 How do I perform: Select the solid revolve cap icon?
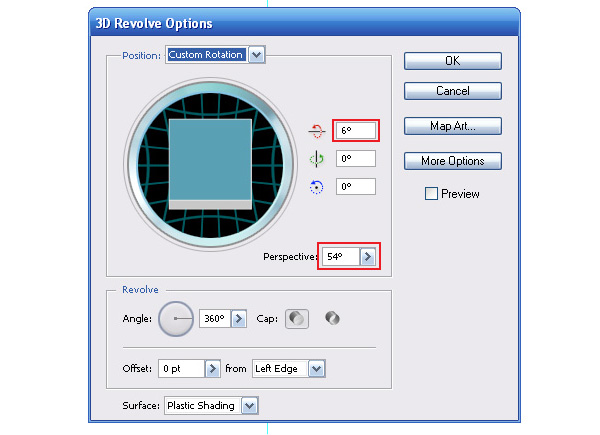click(x=297, y=318)
